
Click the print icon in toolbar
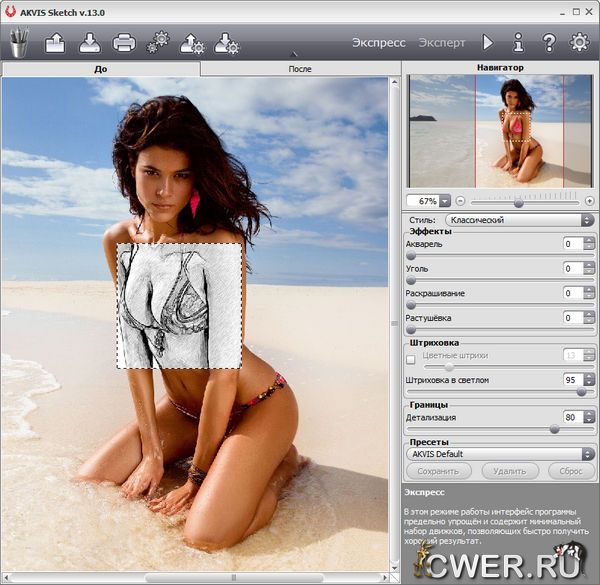(123, 43)
